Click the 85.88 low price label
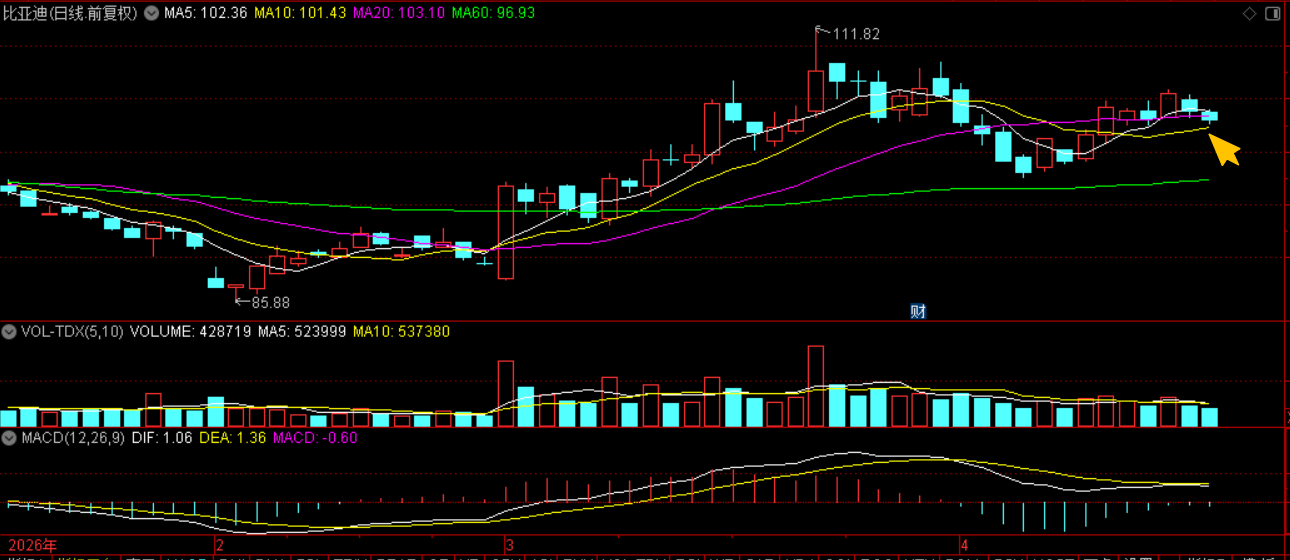This screenshot has height=560, width=1290. pyautogui.click(x=270, y=302)
